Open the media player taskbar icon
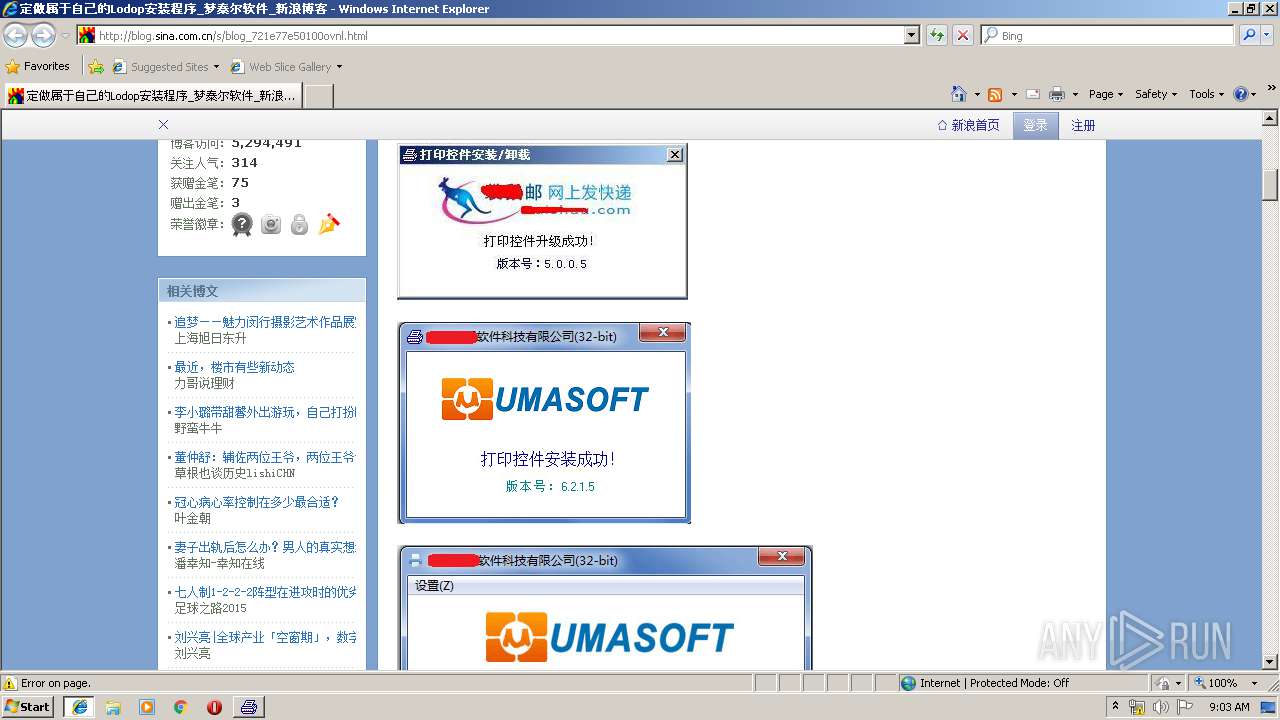The image size is (1280, 720). 147,707
